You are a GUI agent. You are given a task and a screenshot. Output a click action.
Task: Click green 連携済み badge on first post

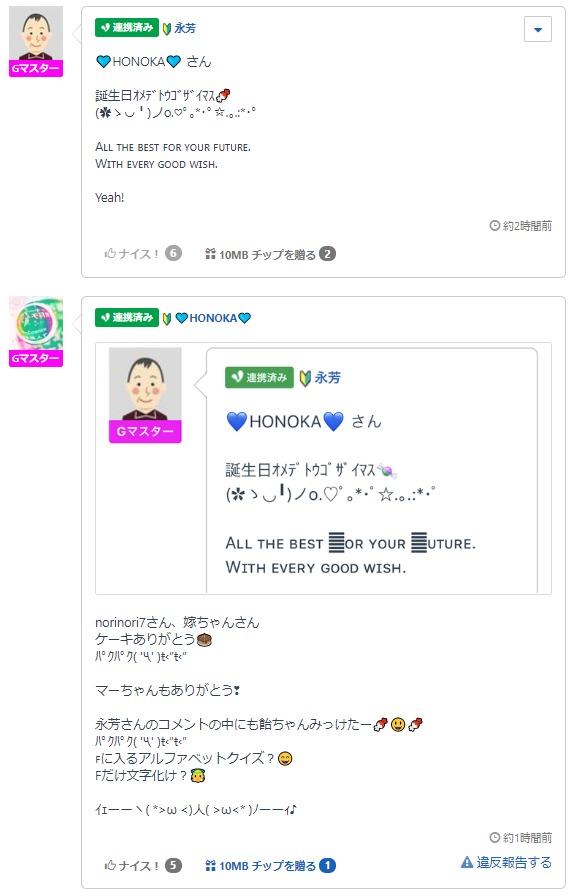[127, 27]
